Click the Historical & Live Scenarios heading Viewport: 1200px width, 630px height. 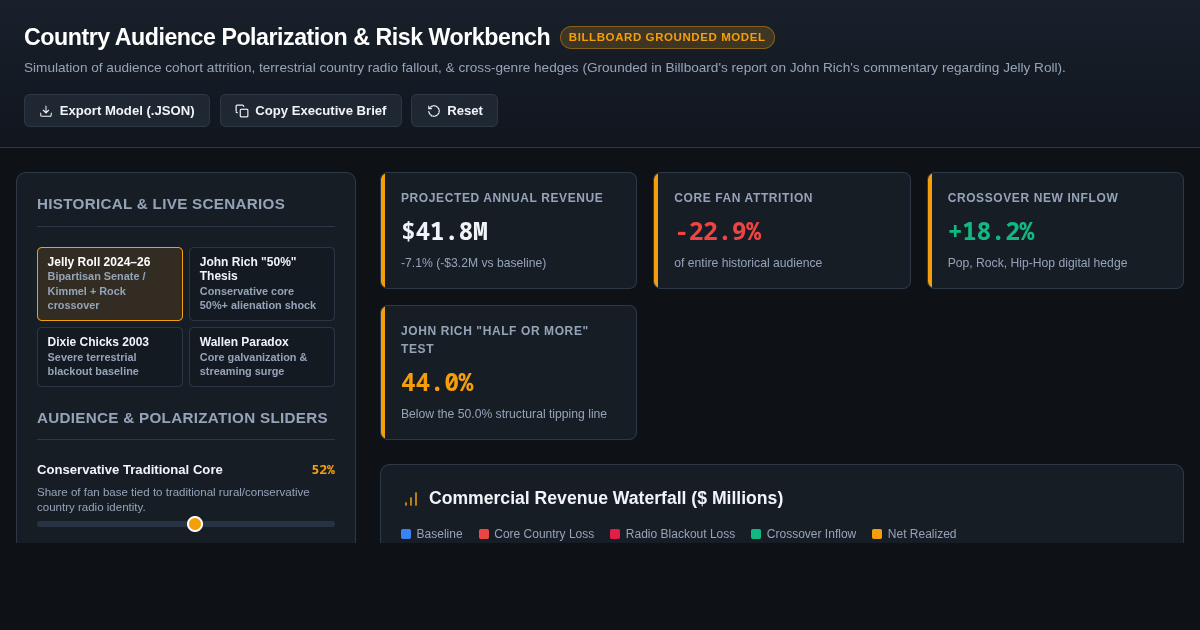[x=161, y=204]
